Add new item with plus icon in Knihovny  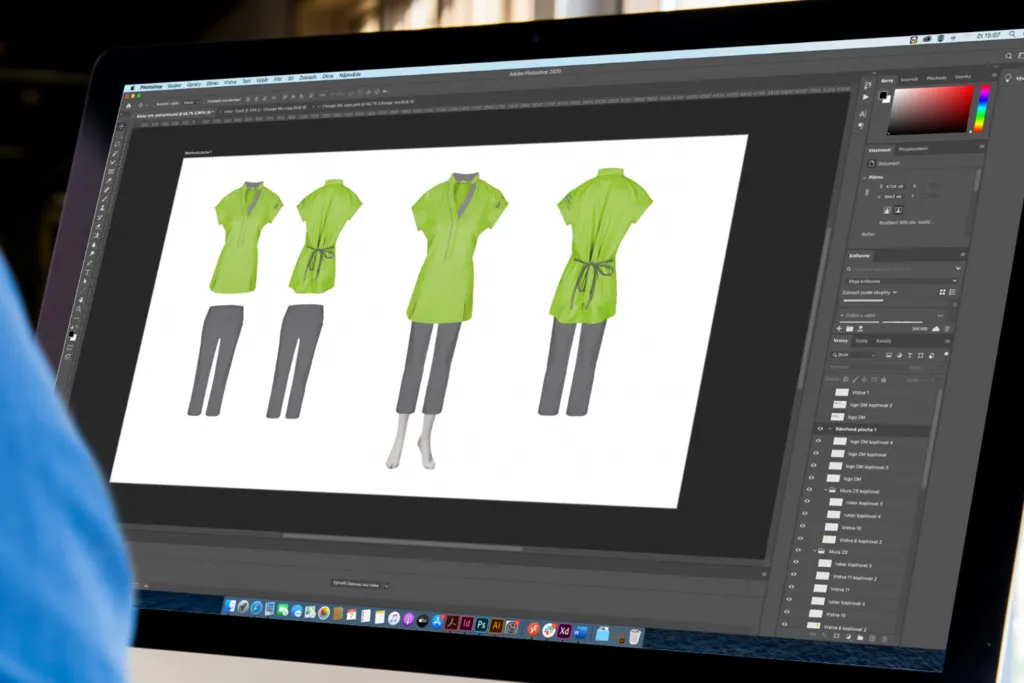(x=837, y=328)
